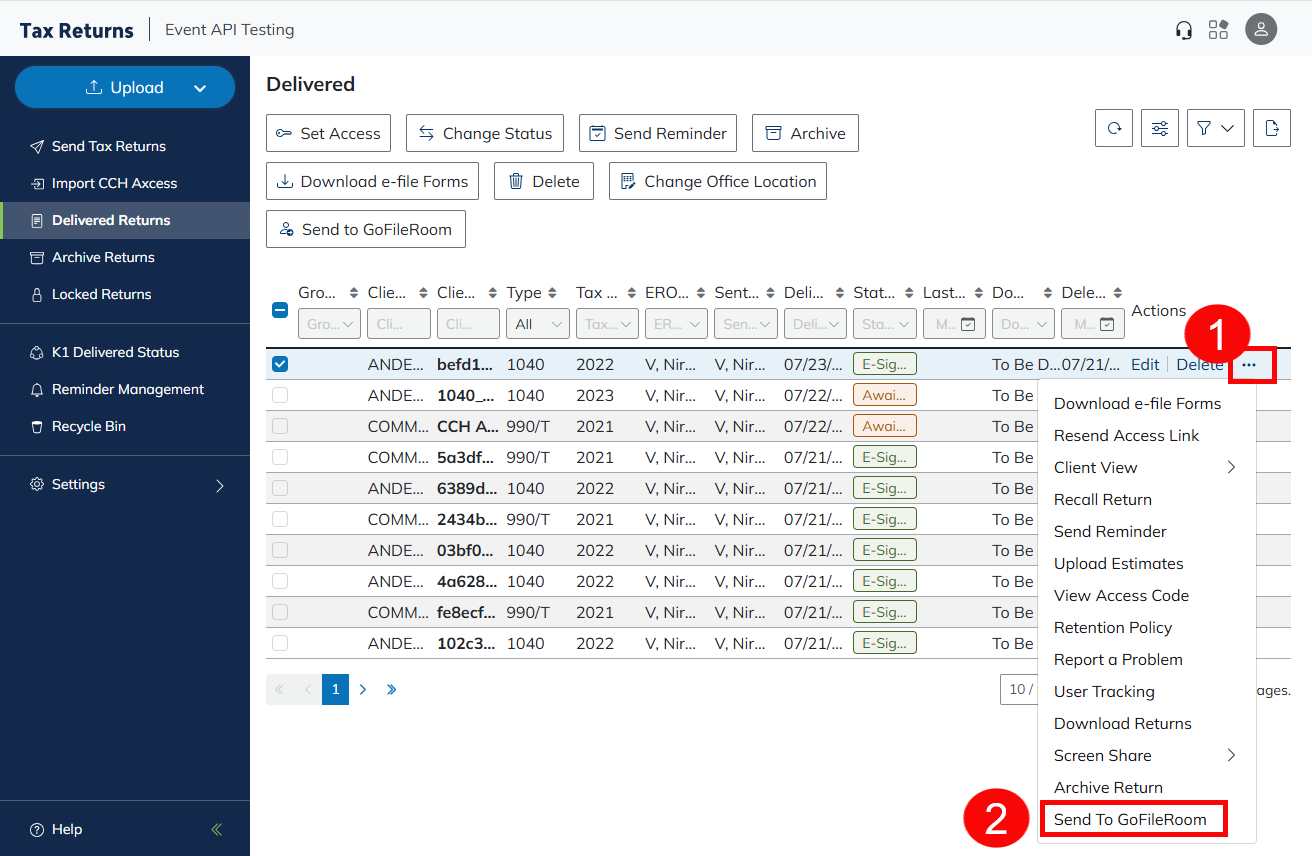Click the export document icon

click(1271, 128)
